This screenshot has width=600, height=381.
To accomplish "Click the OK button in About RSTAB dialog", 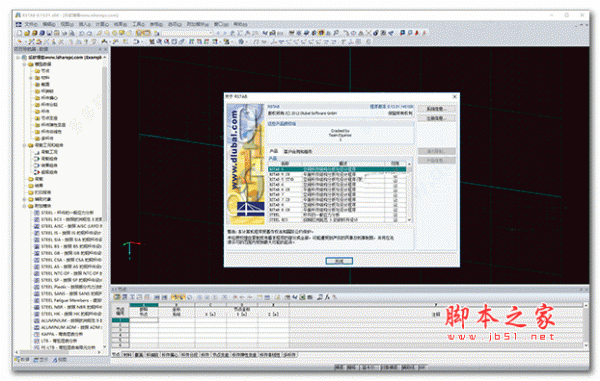I will [x=339, y=261].
